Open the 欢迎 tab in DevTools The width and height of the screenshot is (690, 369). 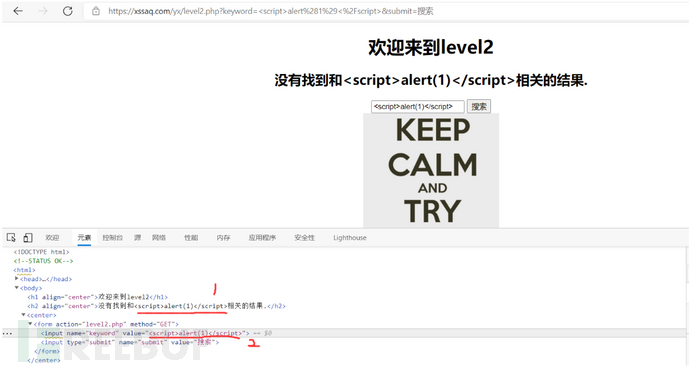pyautogui.click(x=52, y=237)
